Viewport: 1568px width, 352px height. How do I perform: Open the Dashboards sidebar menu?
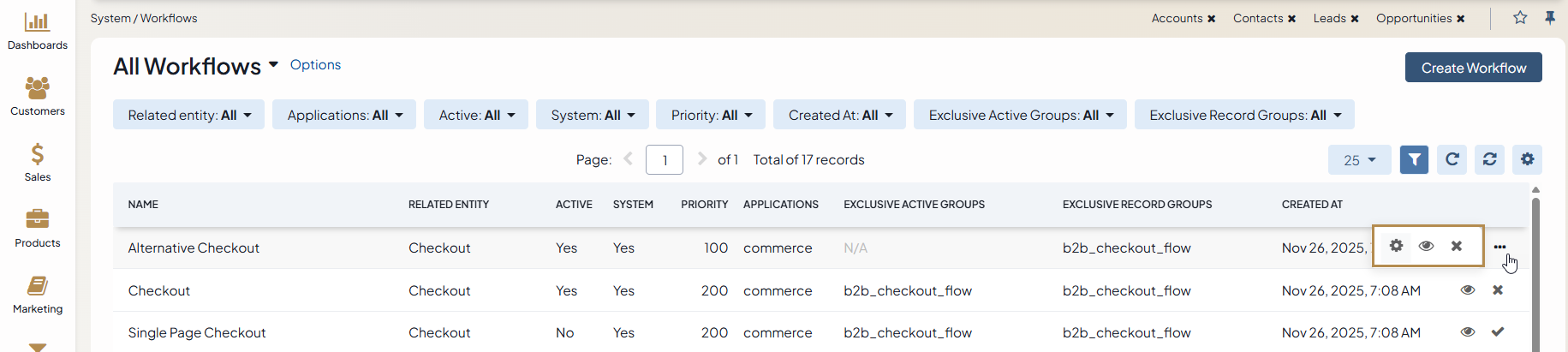(37, 31)
